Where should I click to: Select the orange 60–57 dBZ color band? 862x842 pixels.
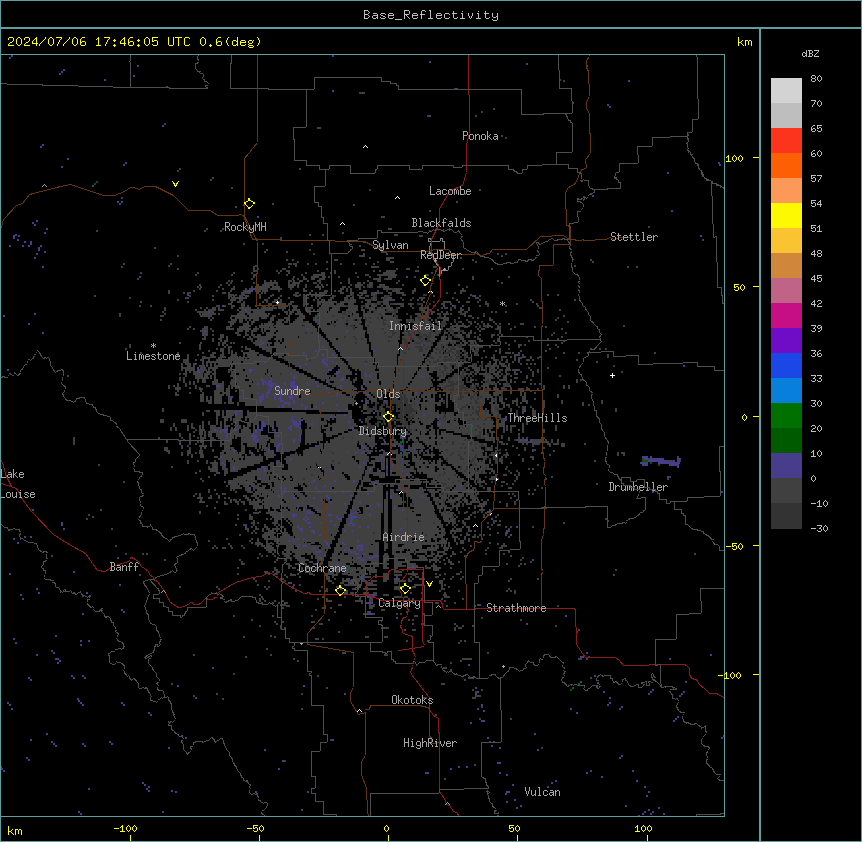786,165
